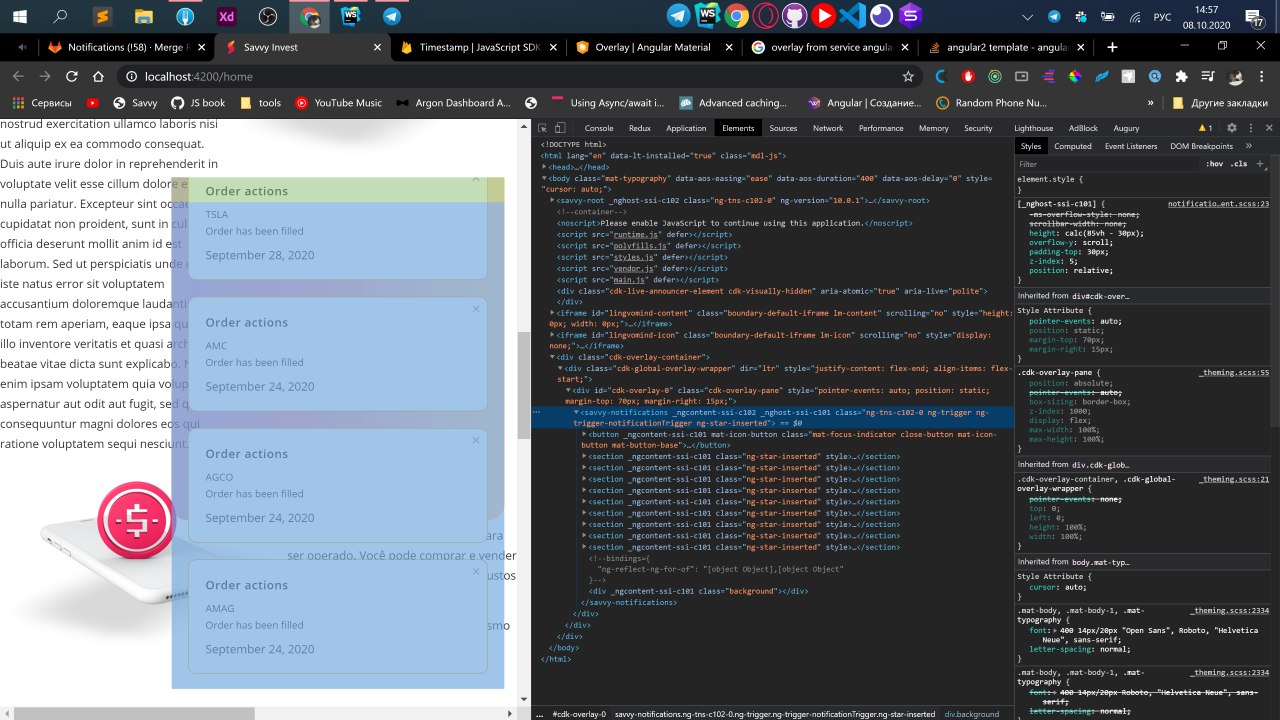Open the Windows Start menu
Viewport: 1280px width, 720px height.
pos(20,16)
